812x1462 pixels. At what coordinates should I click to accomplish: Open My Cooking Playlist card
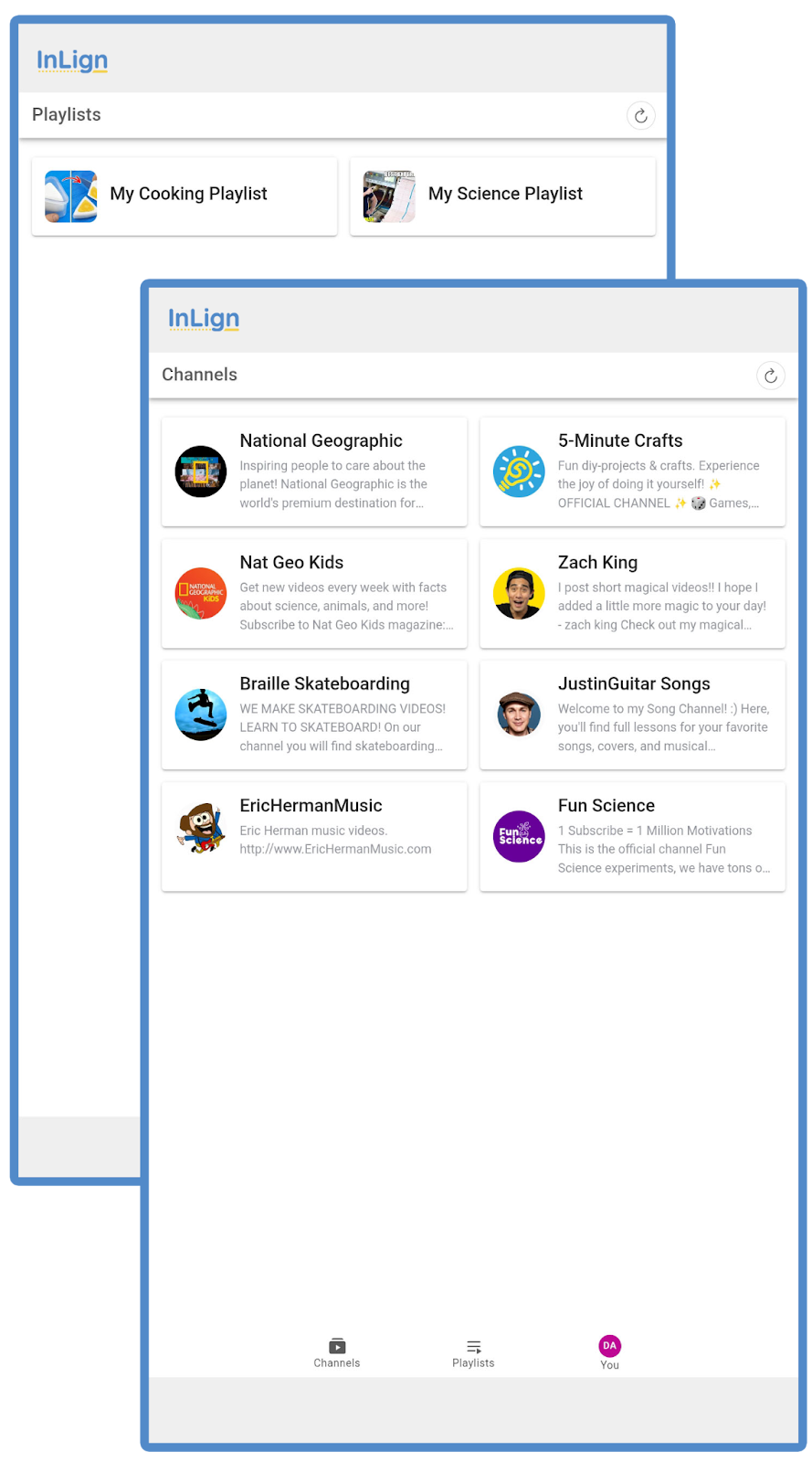(x=185, y=196)
